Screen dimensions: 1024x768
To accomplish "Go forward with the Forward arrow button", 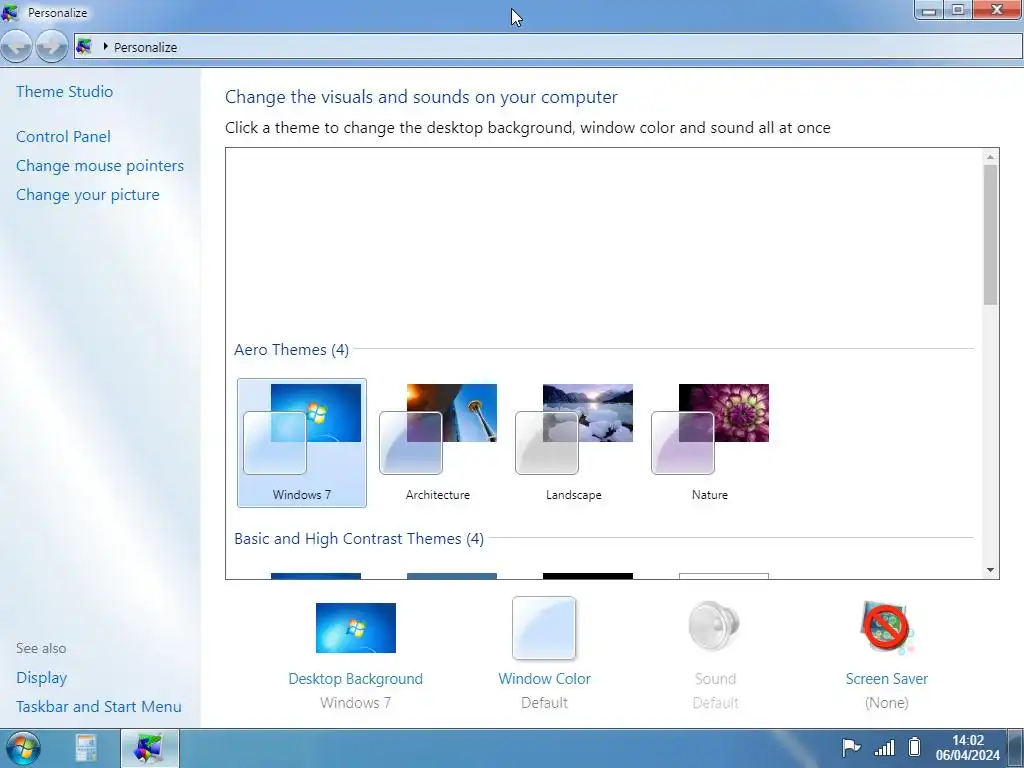I will 52,46.
